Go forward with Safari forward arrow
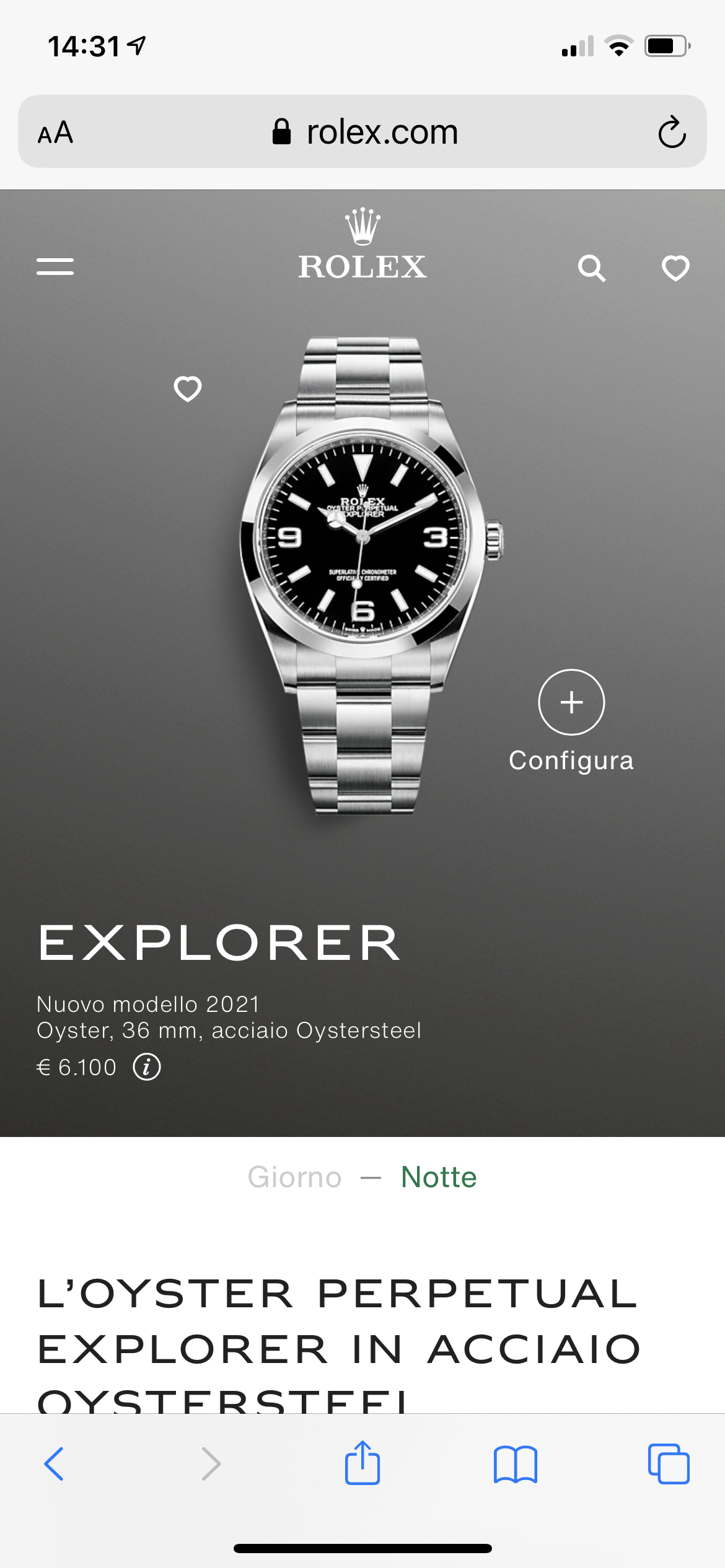 coord(211,1464)
